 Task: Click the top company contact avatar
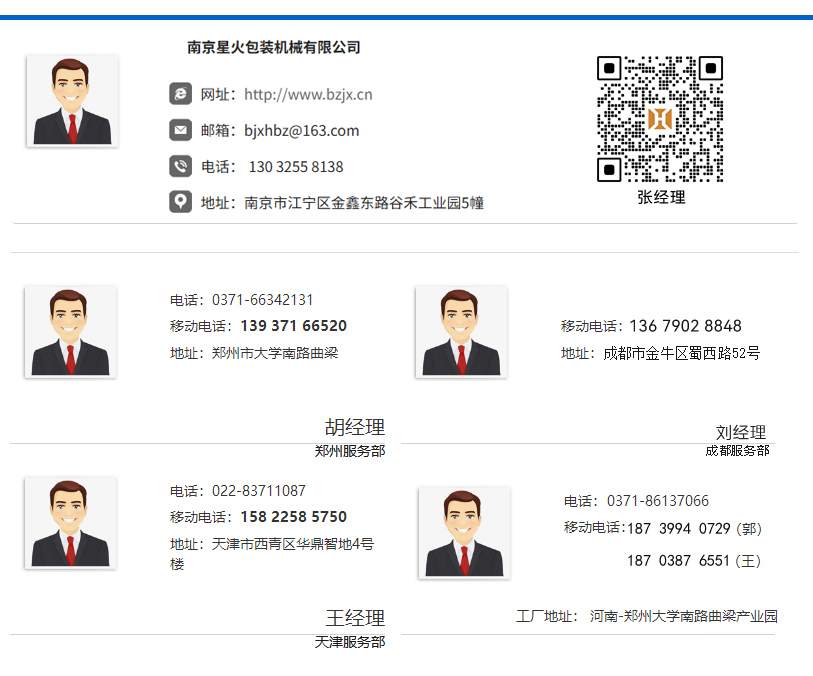coord(71,101)
